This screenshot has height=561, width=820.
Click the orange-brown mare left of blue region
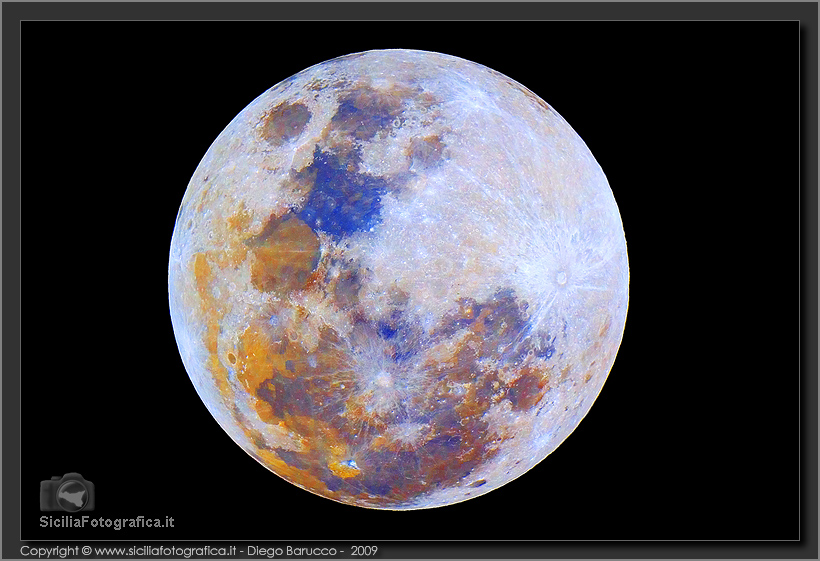pos(284,252)
